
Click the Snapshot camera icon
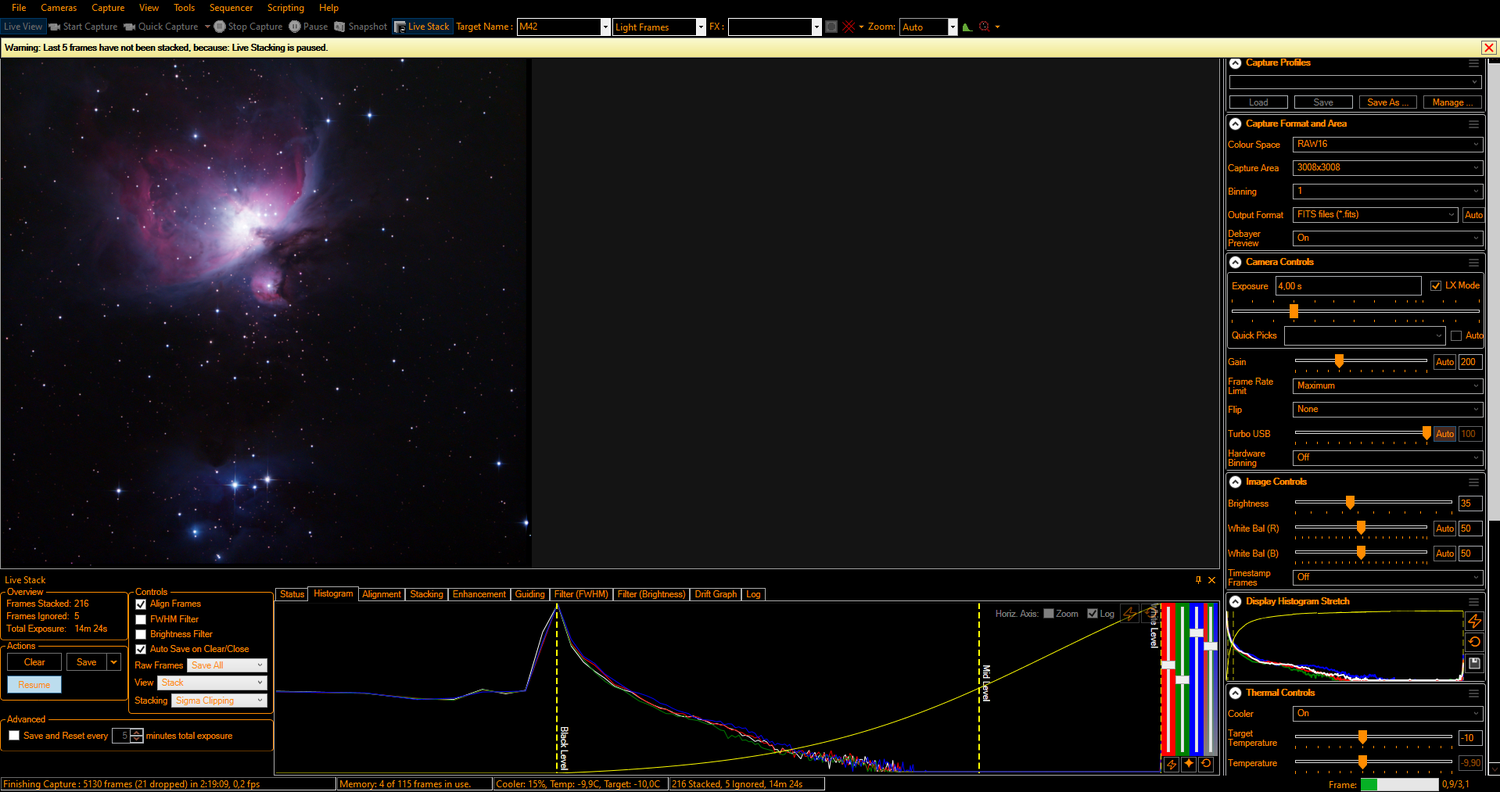(x=341, y=27)
